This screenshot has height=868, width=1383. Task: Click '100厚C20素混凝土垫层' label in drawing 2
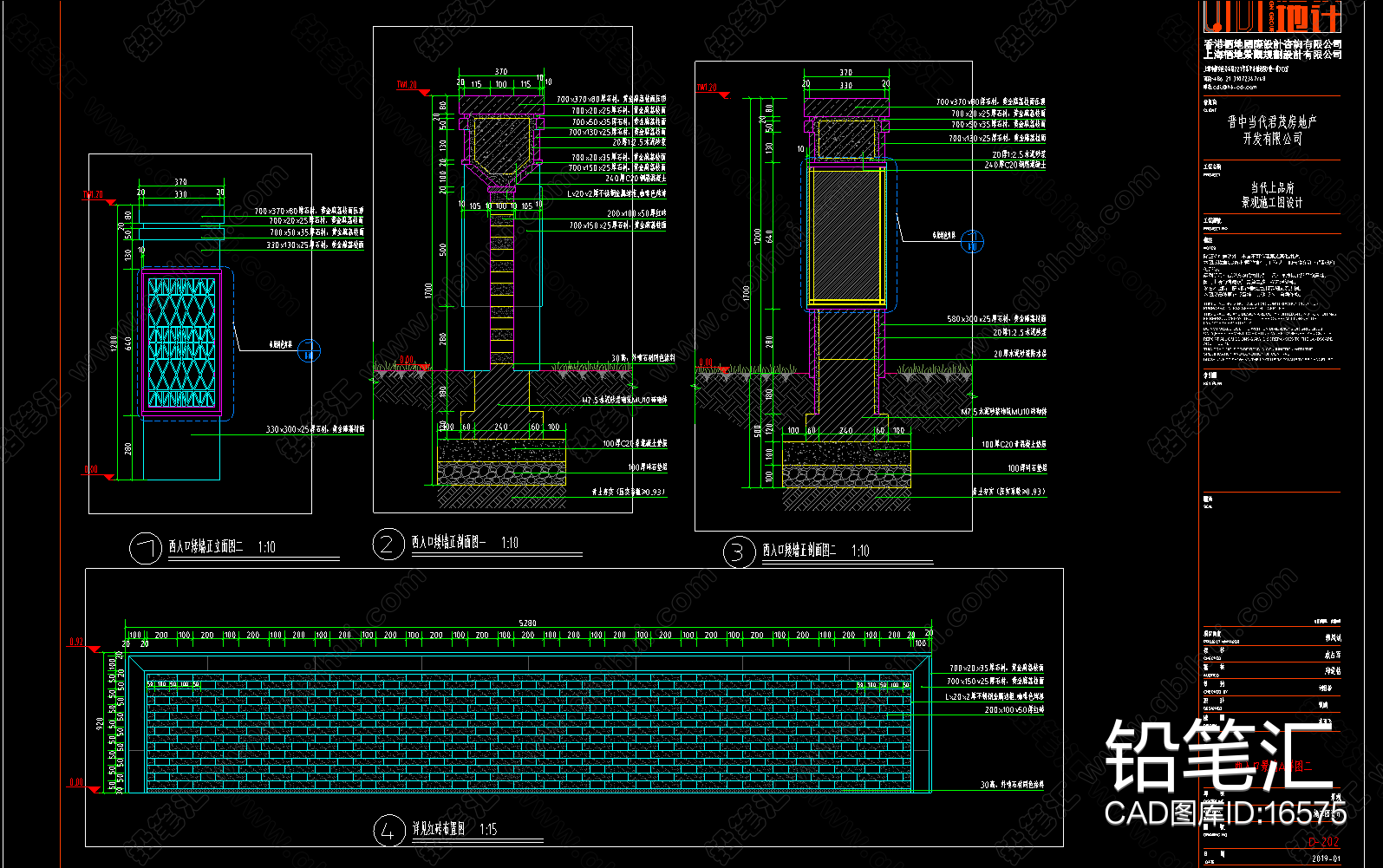click(635, 444)
